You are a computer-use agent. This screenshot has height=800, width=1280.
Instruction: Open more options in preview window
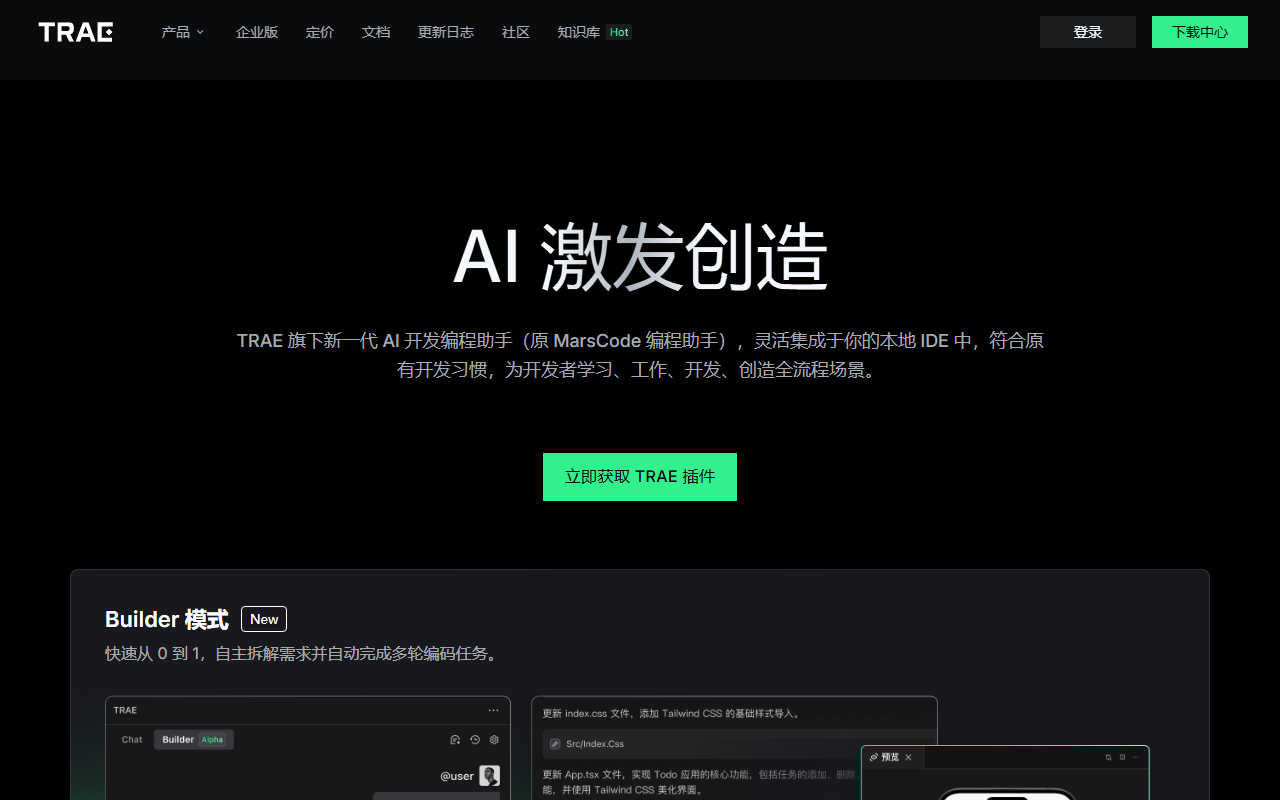pyautogui.click(x=1136, y=757)
